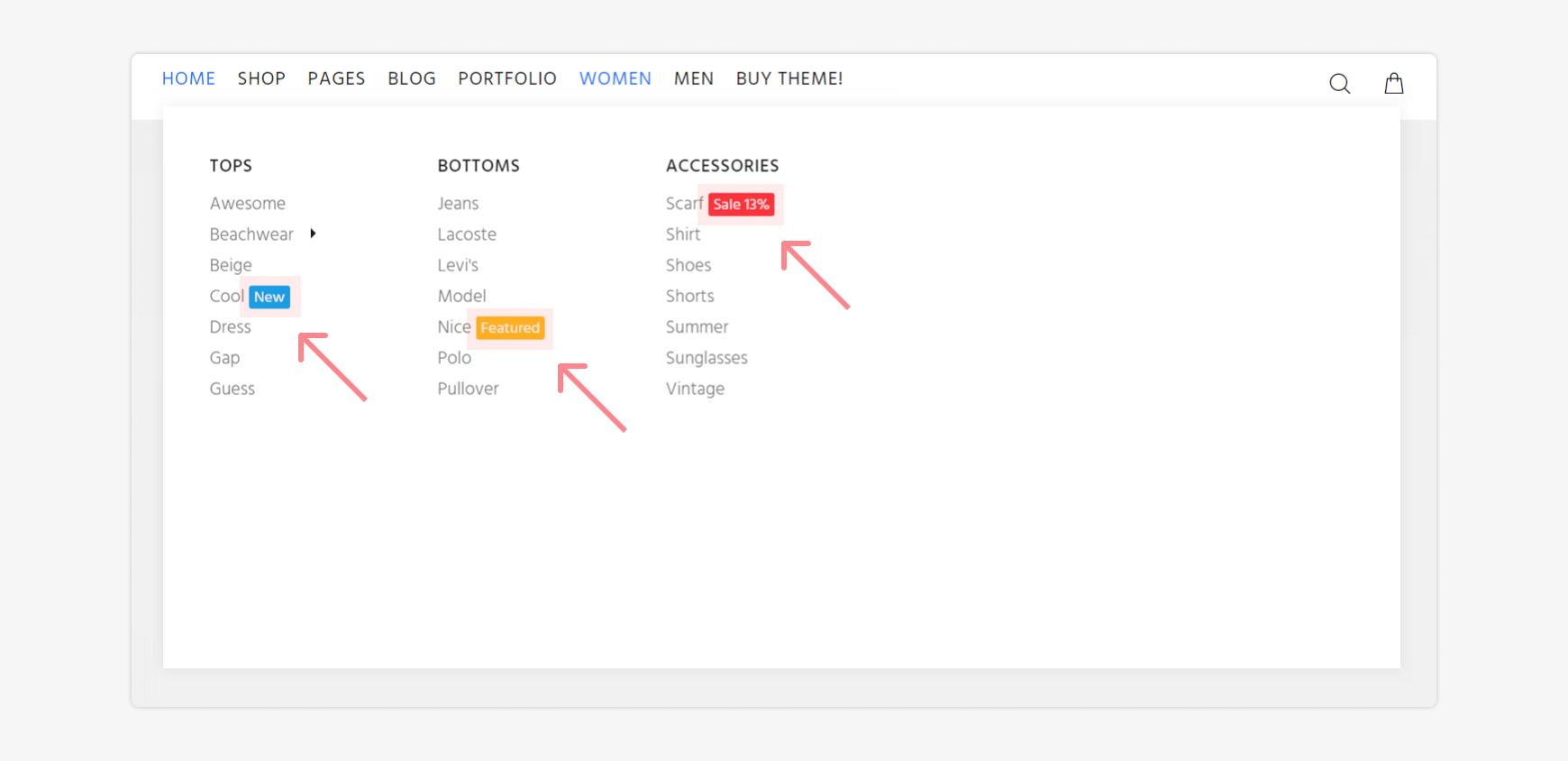Screen dimensions: 1568x761
Task: Click the ACCESSORIES column heading
Action: 723,166
